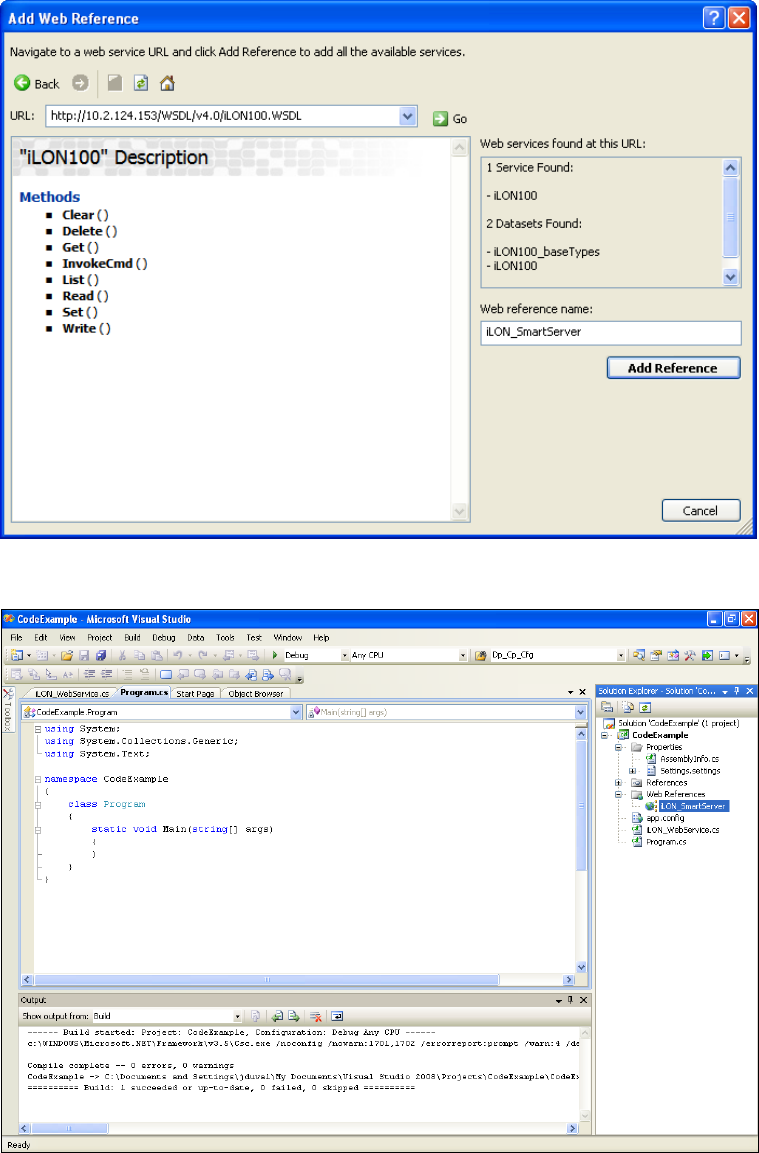The height and width of the screenshot is (1153, 759).
Task: Toggle Word Wrap icon in Output pane
Action: pos(336,1016)
